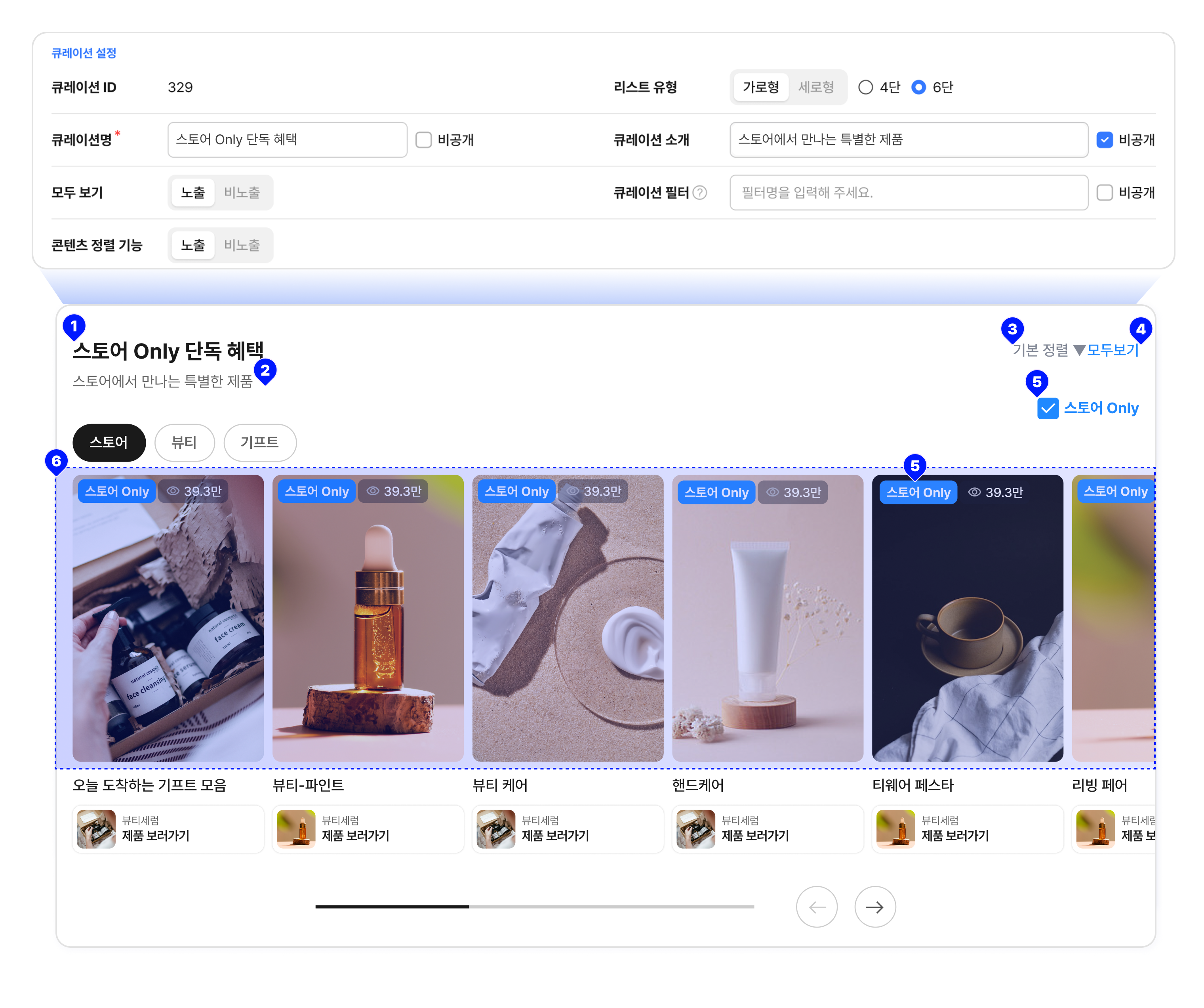Screen dimensions: 1204x1008
Task: Click the preview heading 스토어 Only 단독 혜택
Action: pos(168,351)
